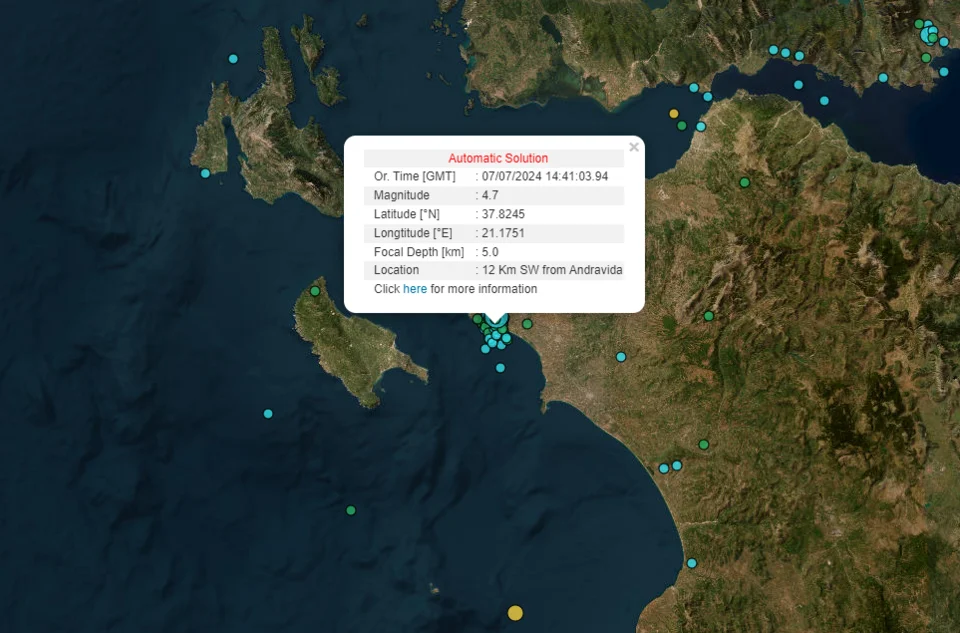Close the earthquake info popup
Screen dimensions: 960x633
tap(633, 147)
